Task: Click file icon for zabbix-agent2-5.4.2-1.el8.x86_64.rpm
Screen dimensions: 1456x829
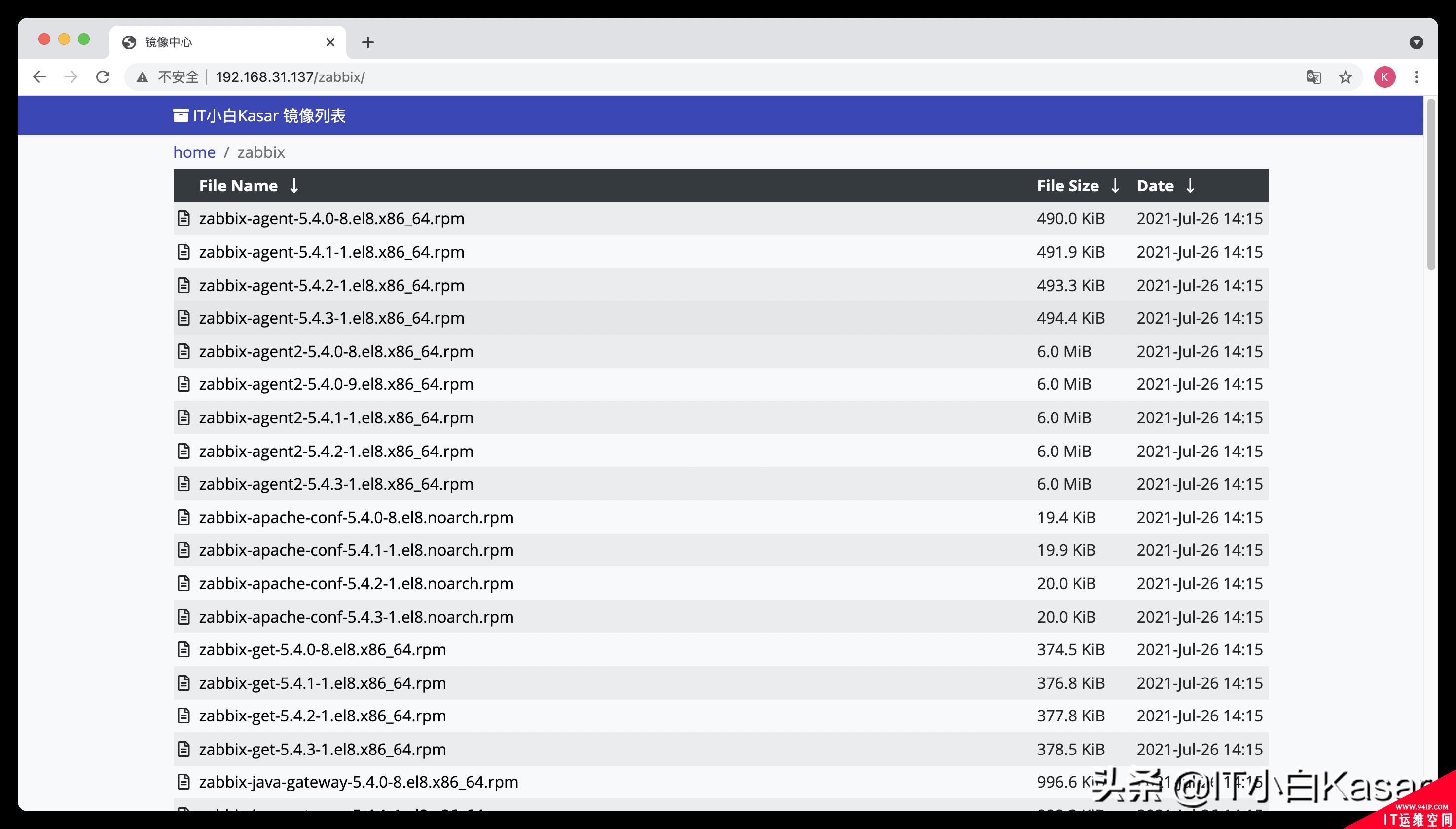Action: point(183,451)
